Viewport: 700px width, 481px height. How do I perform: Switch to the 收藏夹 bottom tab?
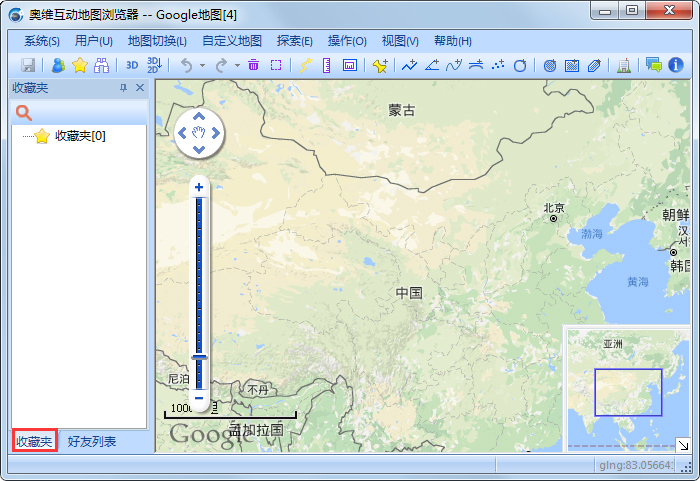(x=34, y=441)
